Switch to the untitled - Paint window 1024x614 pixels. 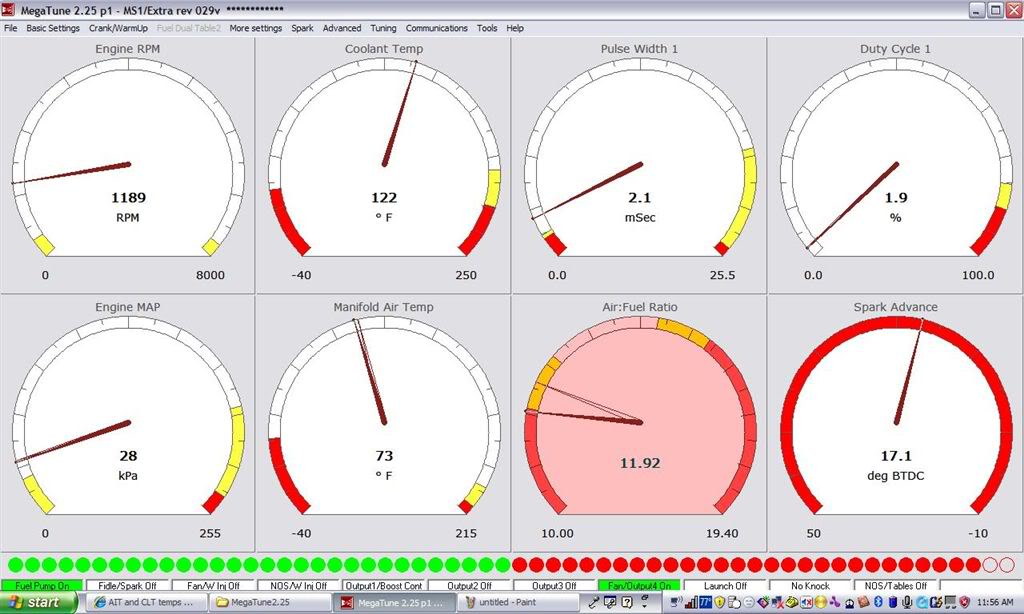(518, 602)
